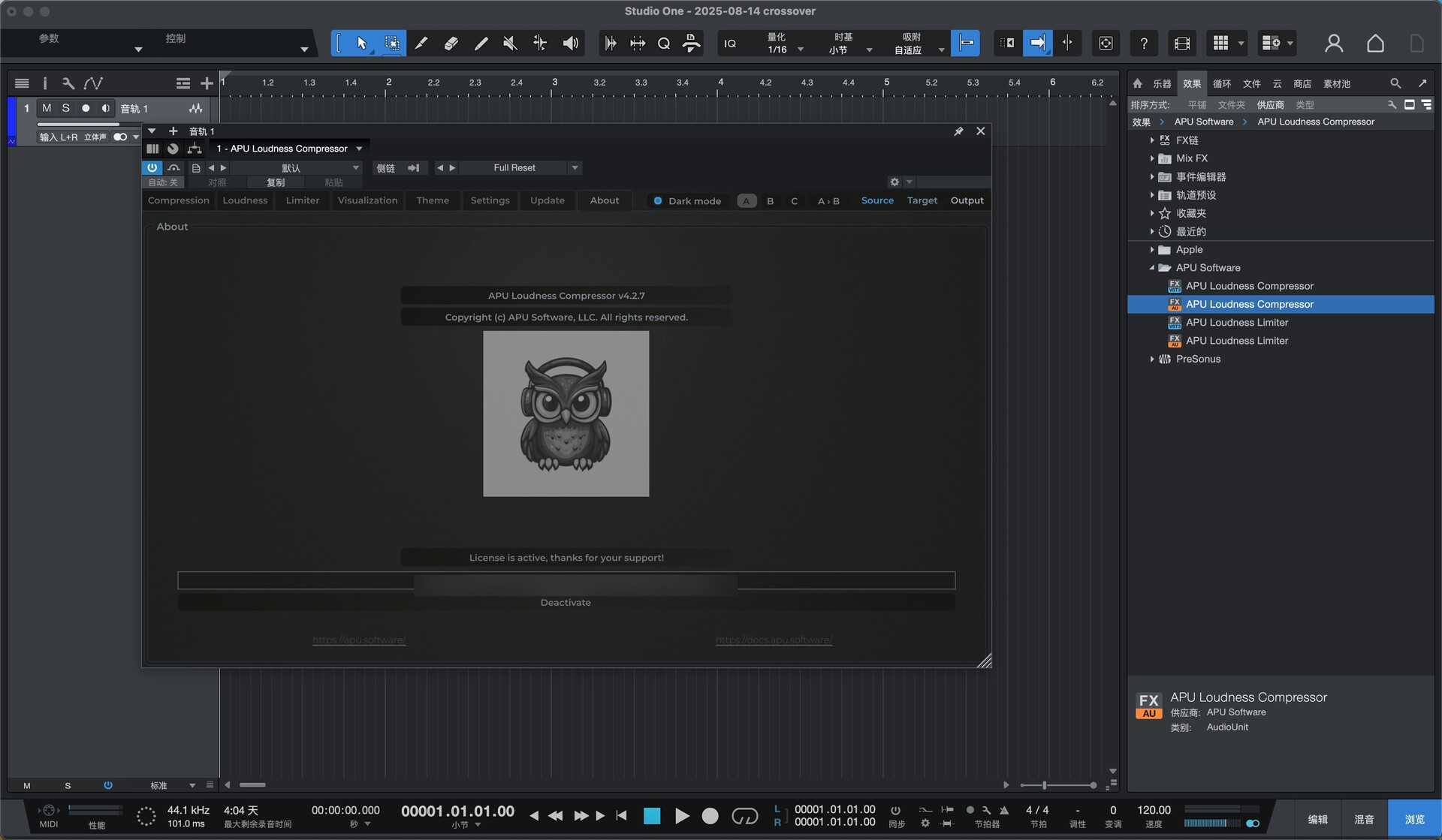1442x840 pixels.
Task: Toggle monitor on track 1
Action: point(105,108)
